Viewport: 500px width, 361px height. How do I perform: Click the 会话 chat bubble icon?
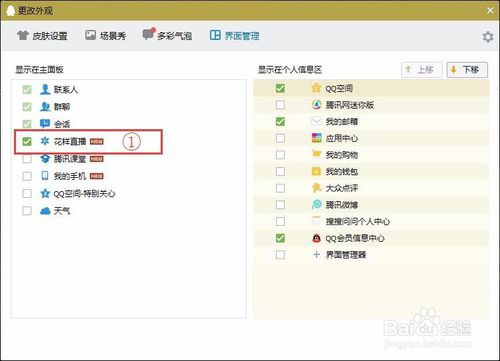45,124
